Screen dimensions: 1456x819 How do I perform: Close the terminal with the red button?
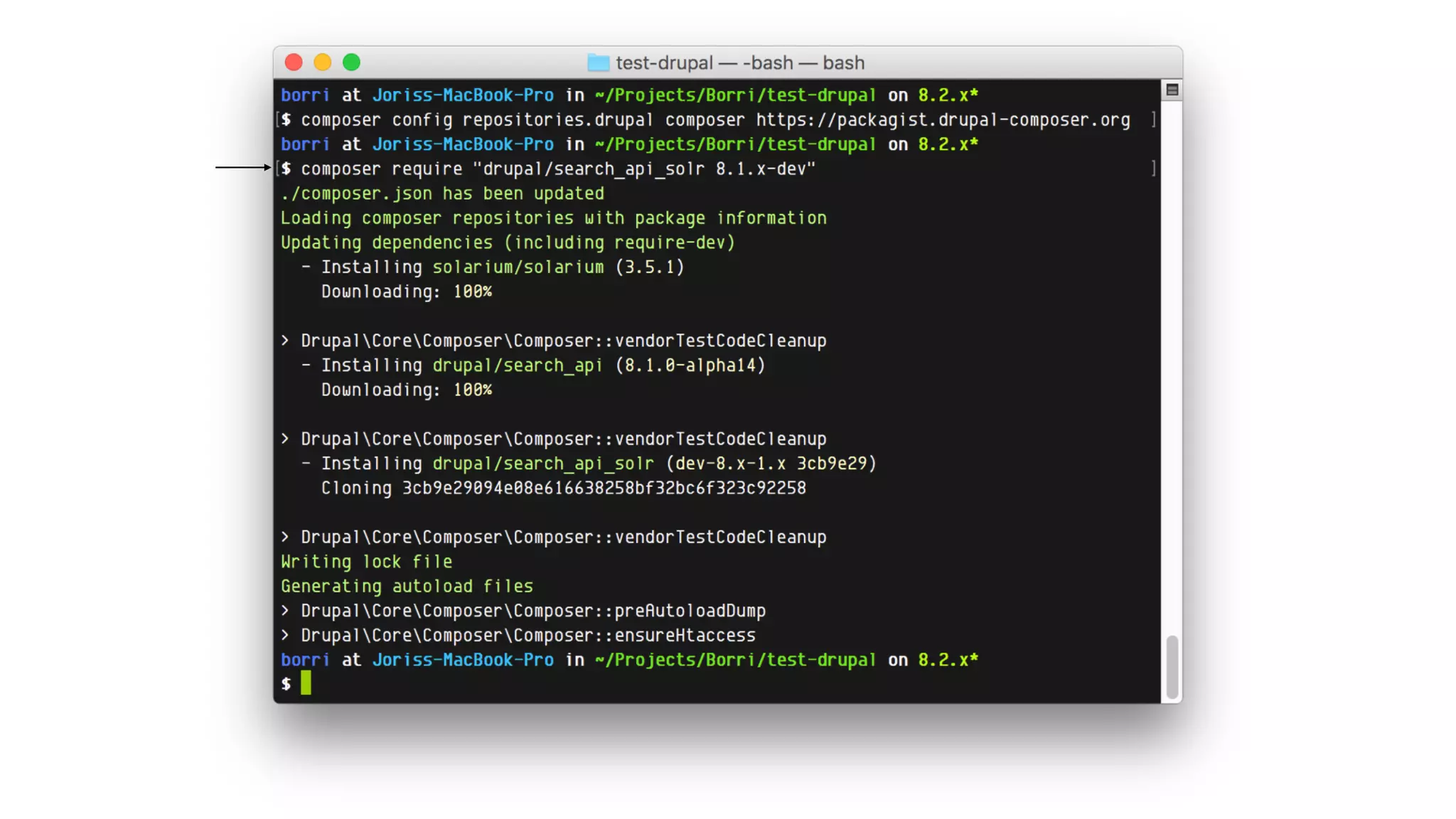[294, 63]
